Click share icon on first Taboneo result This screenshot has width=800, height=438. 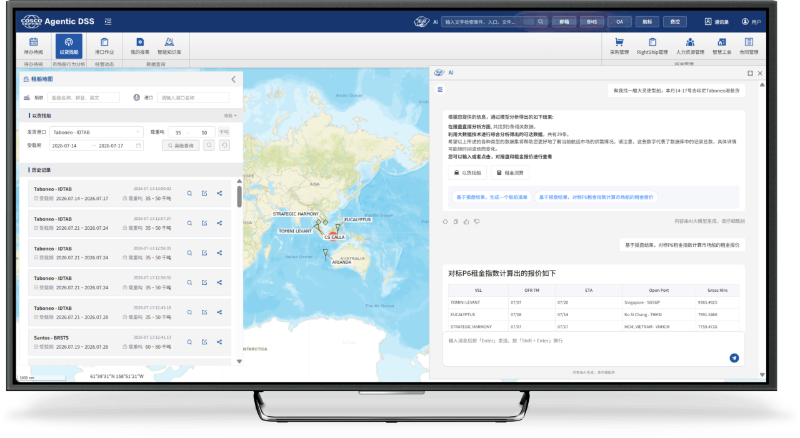[x=219, y=193]
